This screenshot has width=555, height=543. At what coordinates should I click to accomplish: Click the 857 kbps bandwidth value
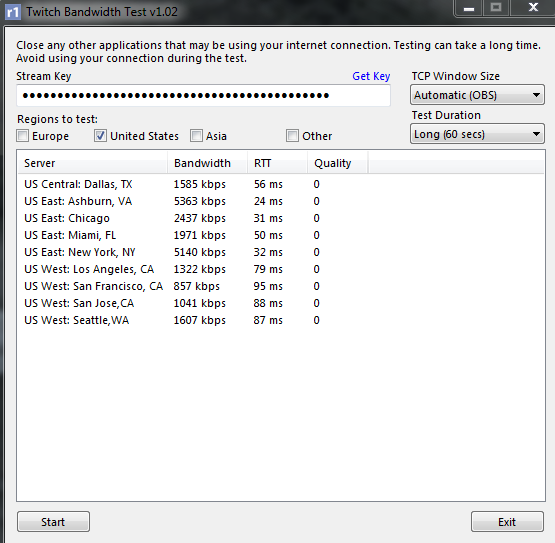coord(196,286)
